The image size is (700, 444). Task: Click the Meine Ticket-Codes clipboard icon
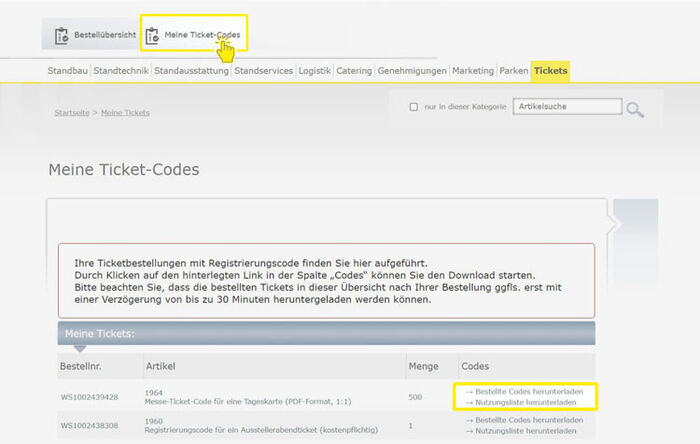coord(153,36)
